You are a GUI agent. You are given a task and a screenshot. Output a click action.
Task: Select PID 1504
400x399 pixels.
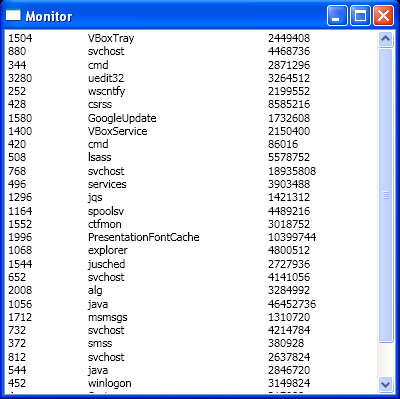[20, 38]
